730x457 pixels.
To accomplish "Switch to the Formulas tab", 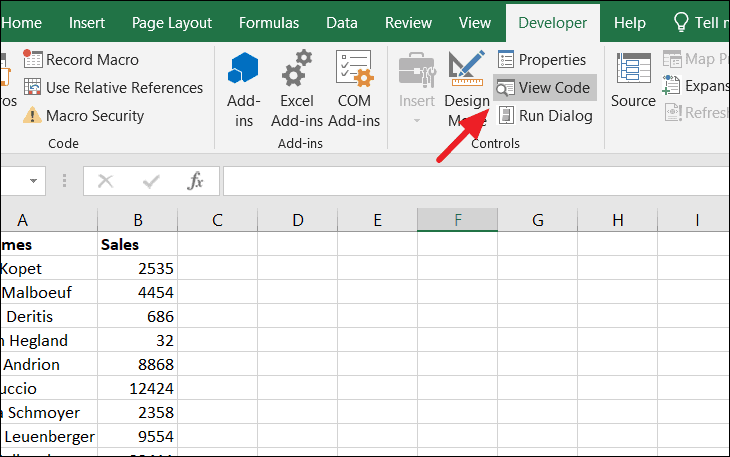I will pos(269,23).
